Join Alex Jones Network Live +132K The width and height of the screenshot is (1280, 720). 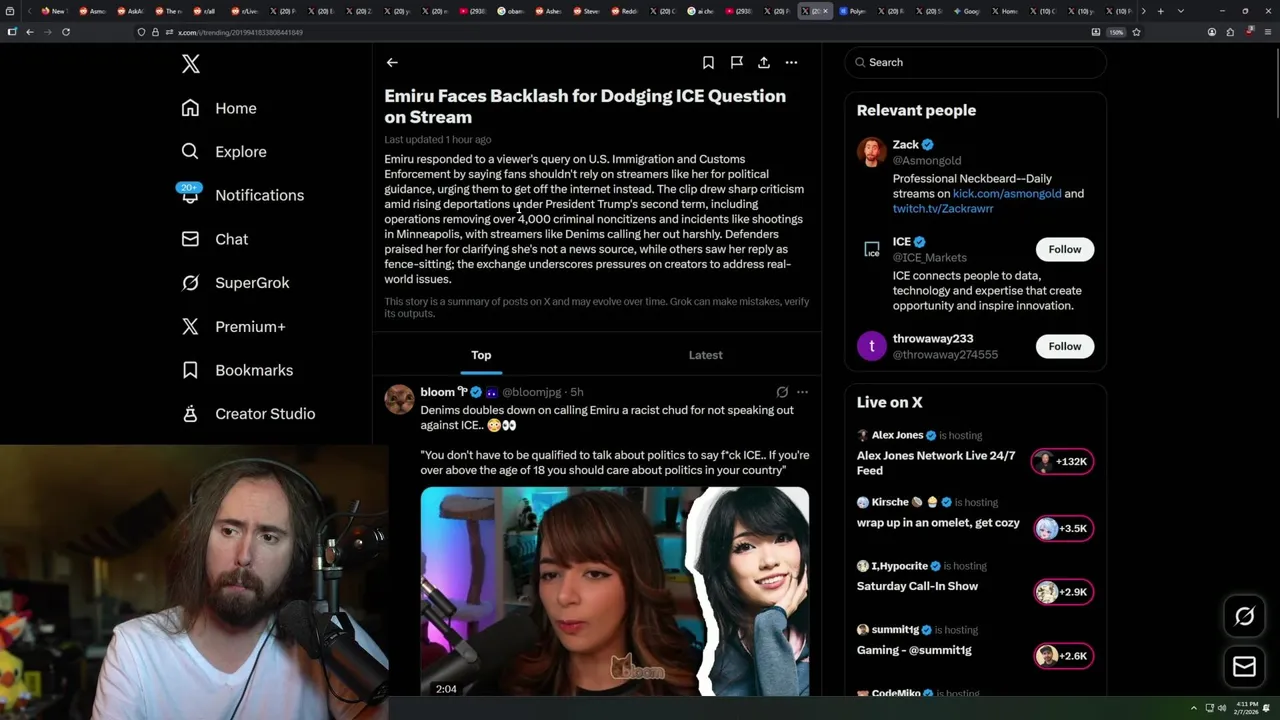tap(1062, 461)
